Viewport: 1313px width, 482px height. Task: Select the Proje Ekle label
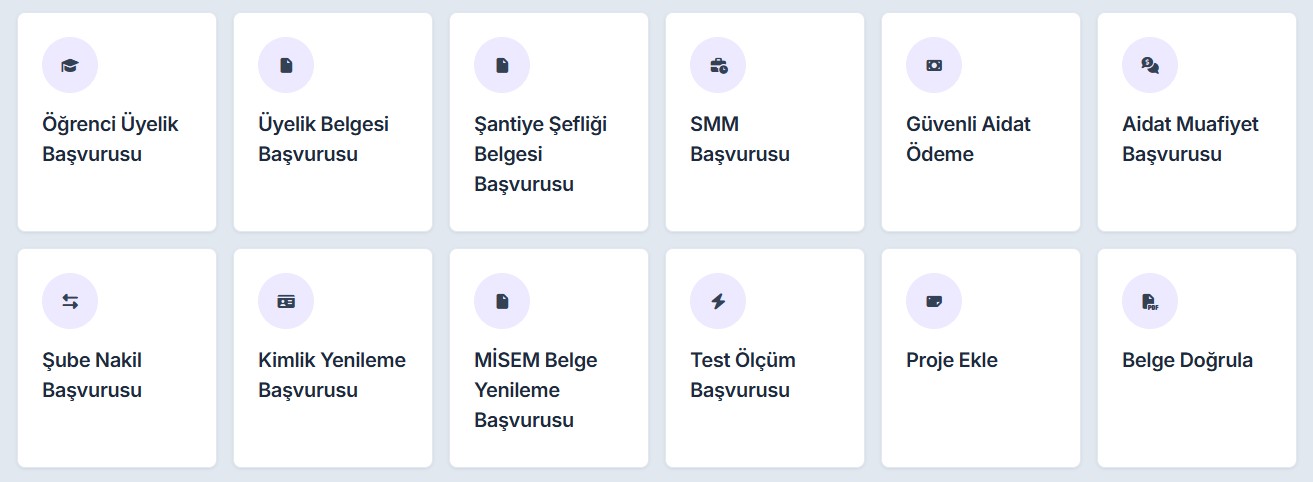click(x=952, y=360)
